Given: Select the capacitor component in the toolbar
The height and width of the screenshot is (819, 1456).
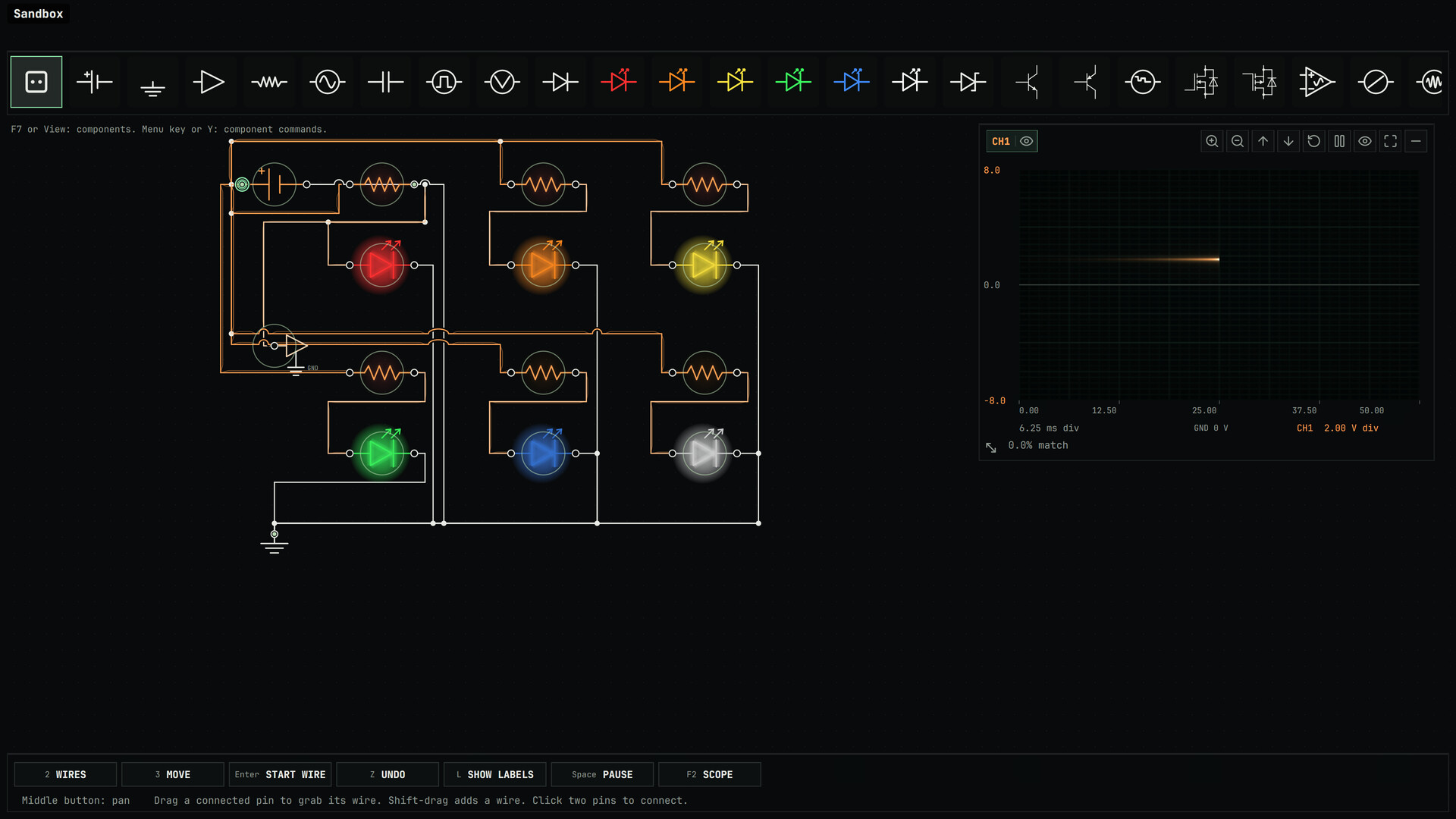Looking at the screenshot, I should [386, 82].
